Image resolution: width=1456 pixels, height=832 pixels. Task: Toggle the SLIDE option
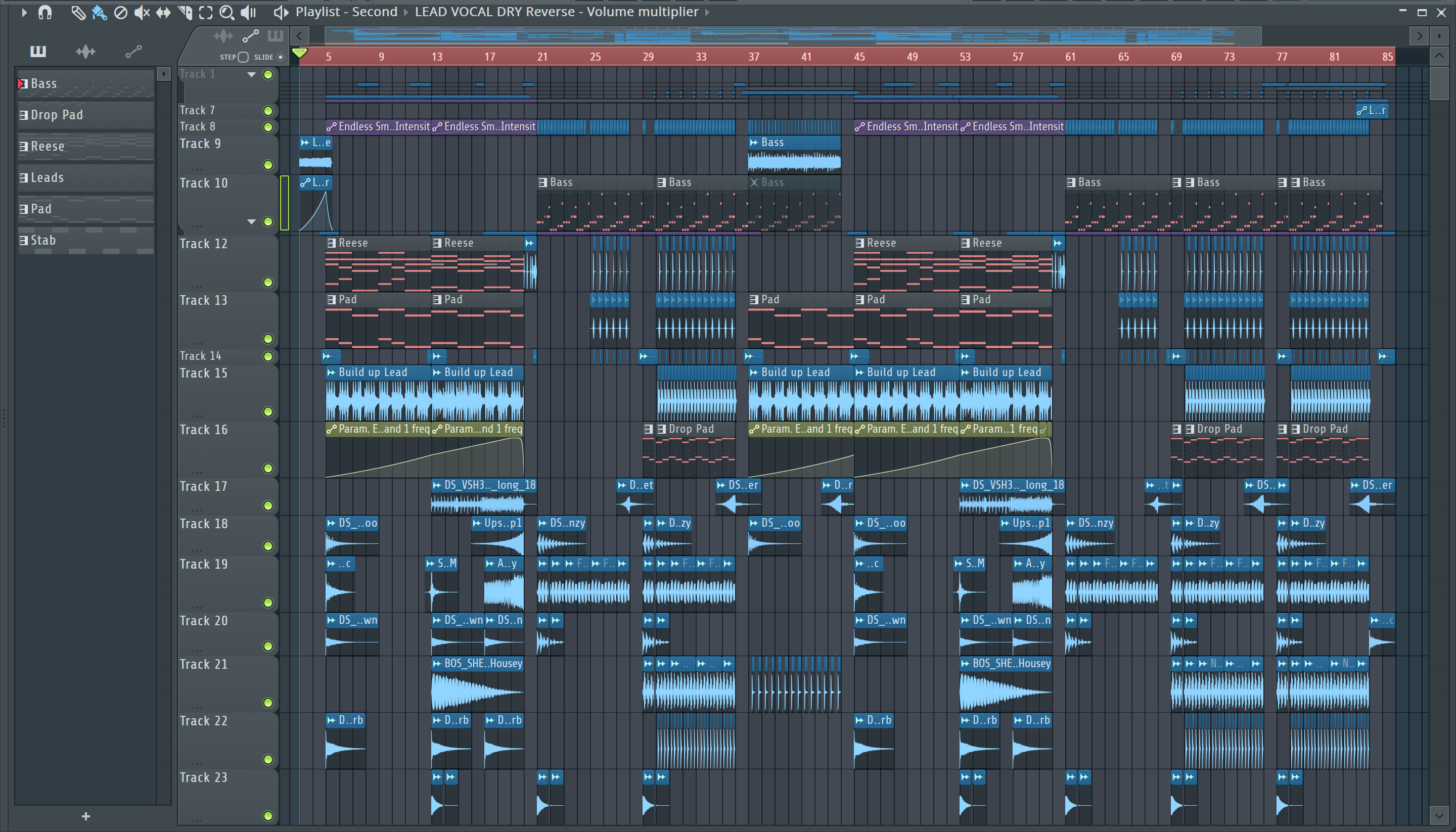(x=280, y=57)
